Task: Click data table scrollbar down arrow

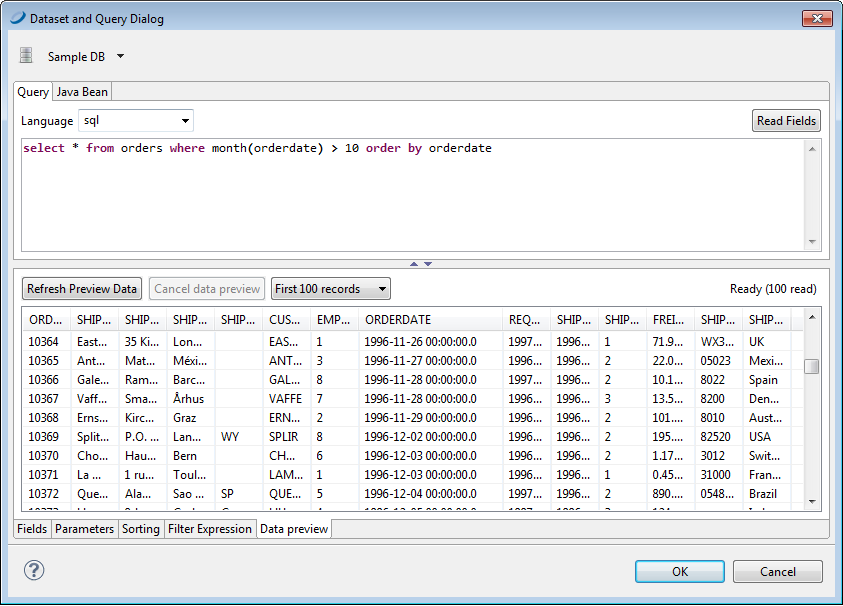Action: point(812,501)
